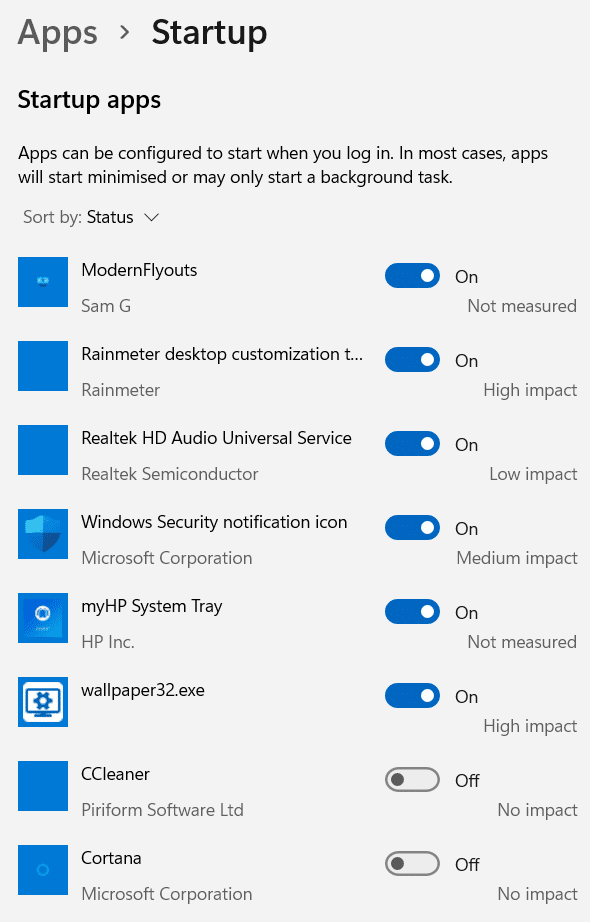
Task: Enable CCleaner startup toggle
Action: [x=412, y=780]
